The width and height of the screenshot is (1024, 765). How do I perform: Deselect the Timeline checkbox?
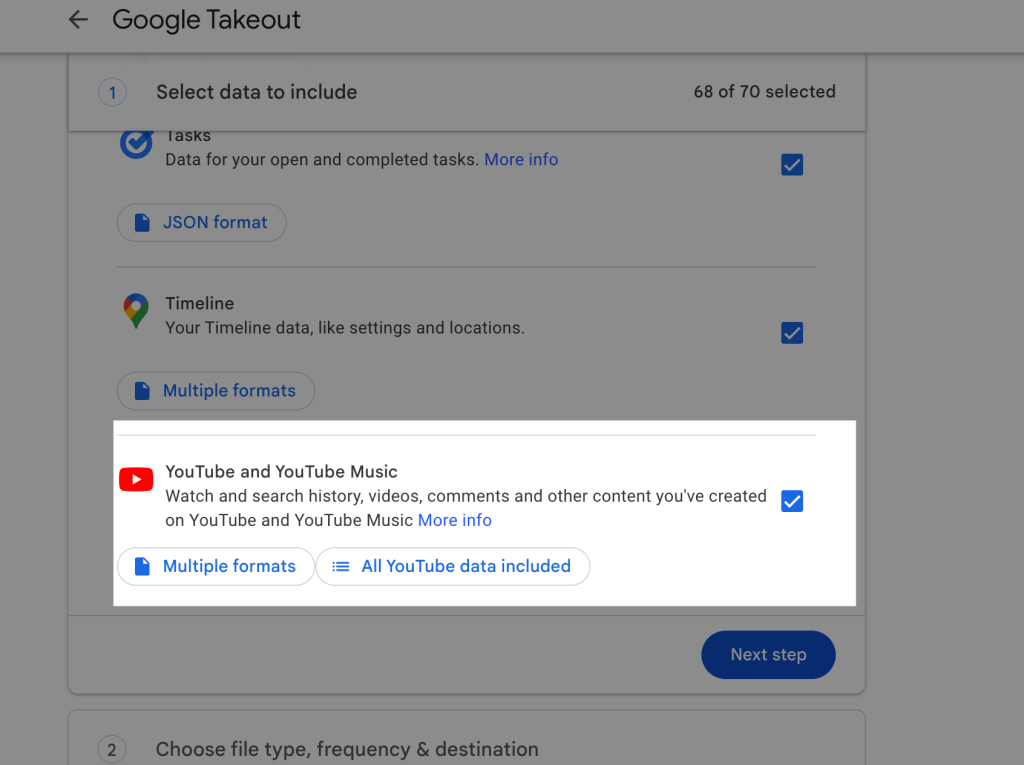(x=792, y=333)
